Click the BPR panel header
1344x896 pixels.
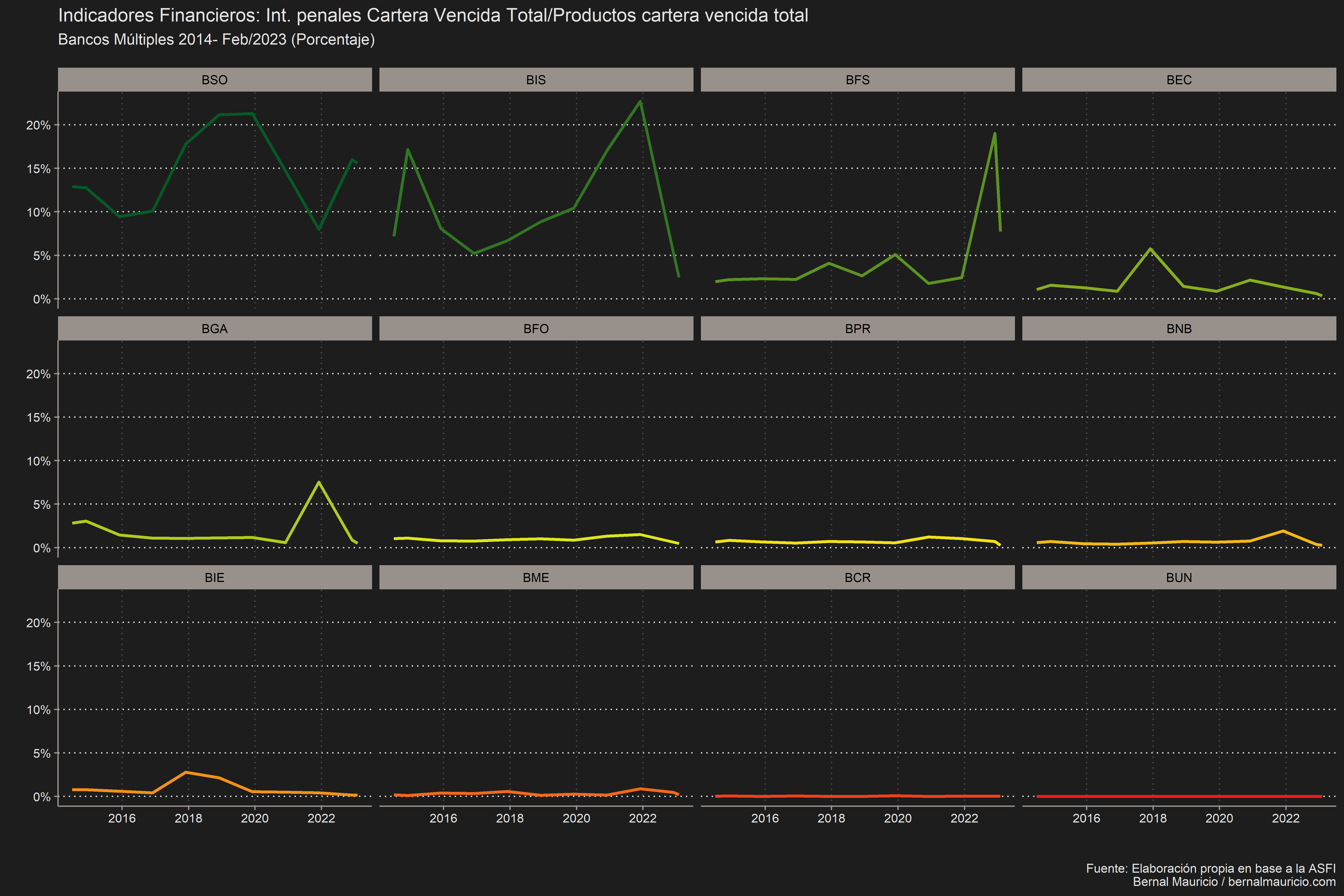pos(858,329)
